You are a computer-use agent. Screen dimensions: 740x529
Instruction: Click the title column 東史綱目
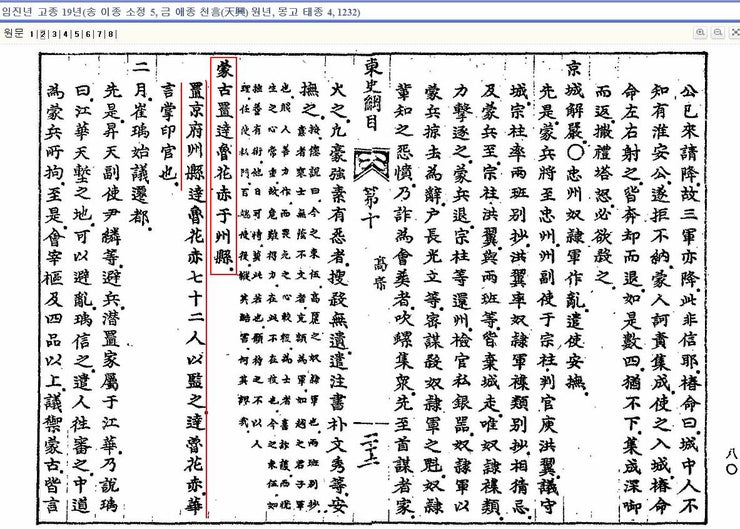(x=372, y=97)
